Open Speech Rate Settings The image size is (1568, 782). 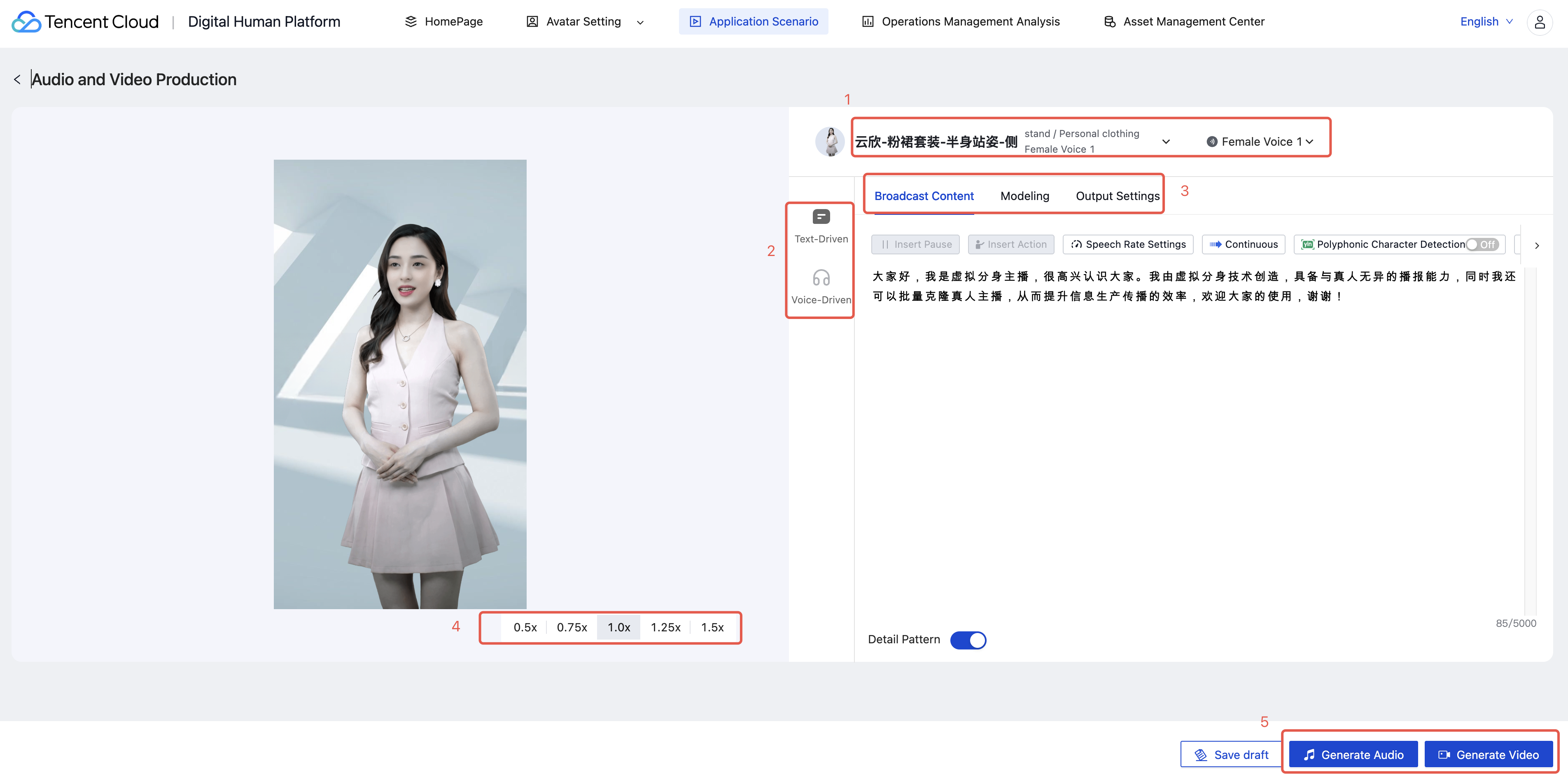[x=1128, y=244]
